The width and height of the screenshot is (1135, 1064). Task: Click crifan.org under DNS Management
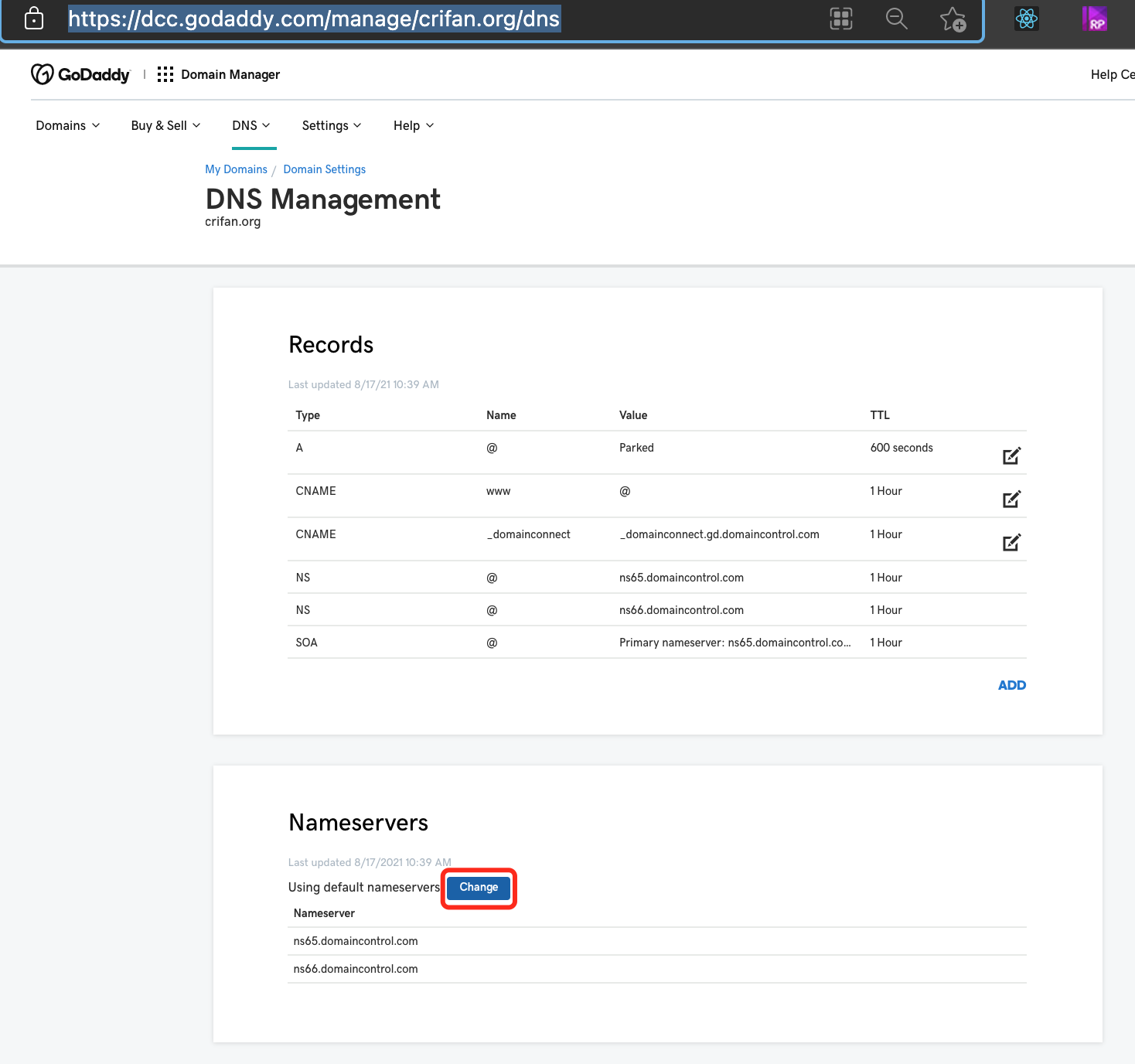233,221
